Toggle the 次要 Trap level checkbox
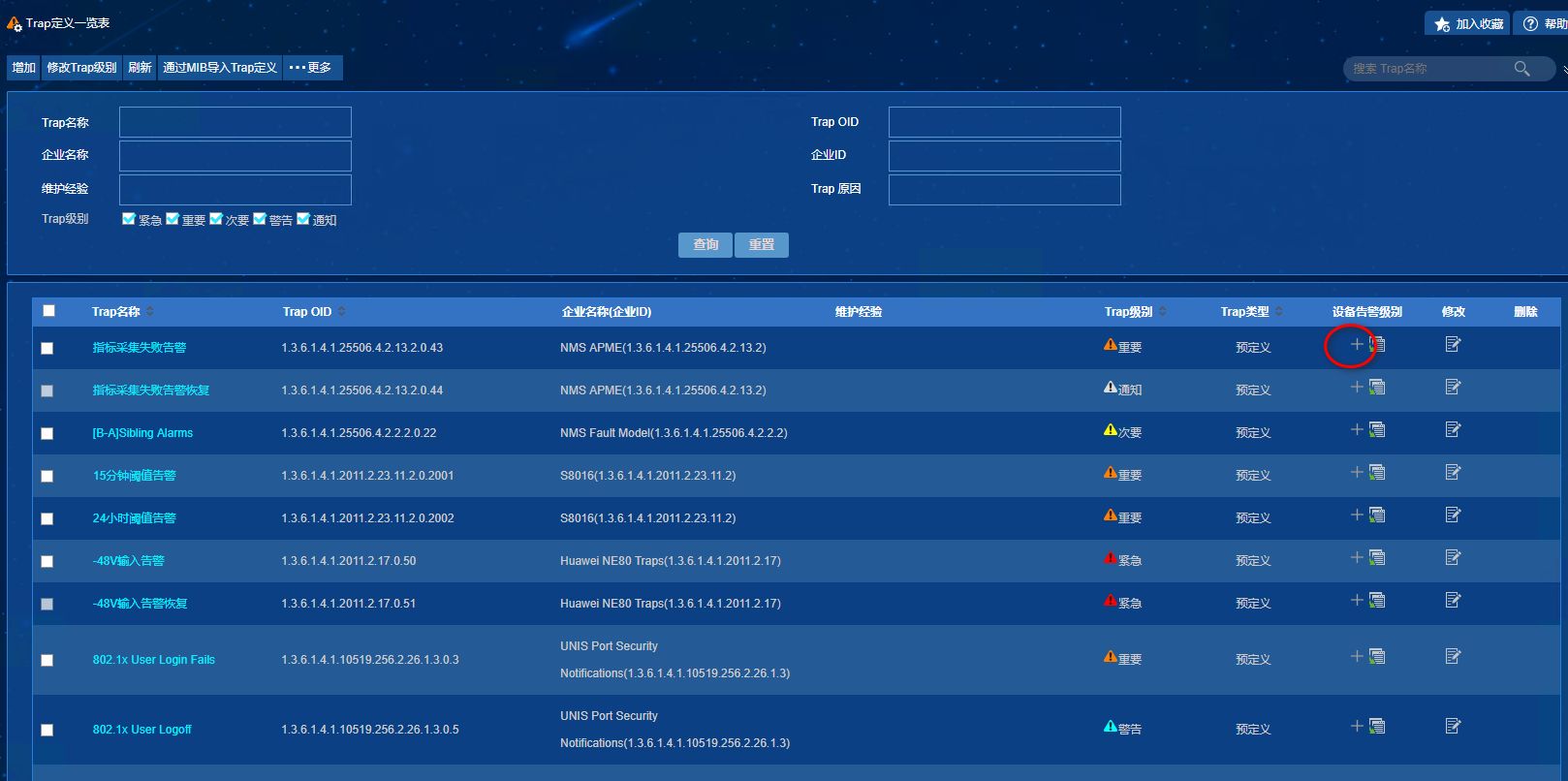The height and width of the screenshot is (781, 1568). pos(216,219)
